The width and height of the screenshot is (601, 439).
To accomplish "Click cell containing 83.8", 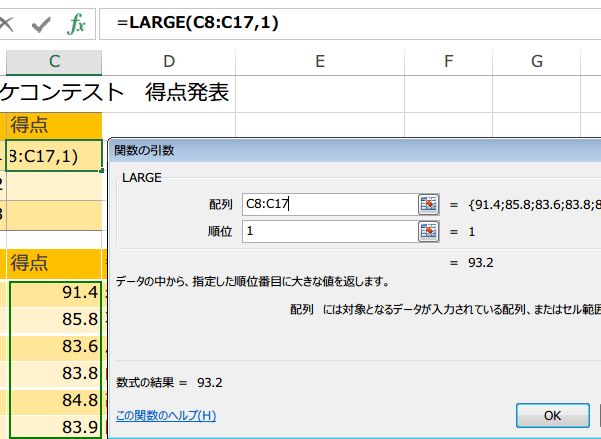I will coord(55,374).
